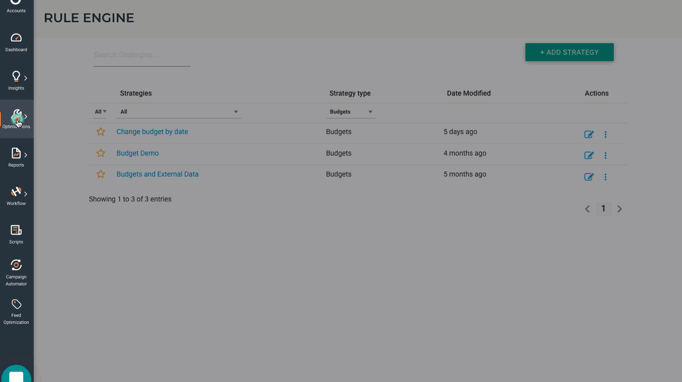Click the Strategies column header
The width and height of the screenshot is (682, 382).
coord(136,93)
